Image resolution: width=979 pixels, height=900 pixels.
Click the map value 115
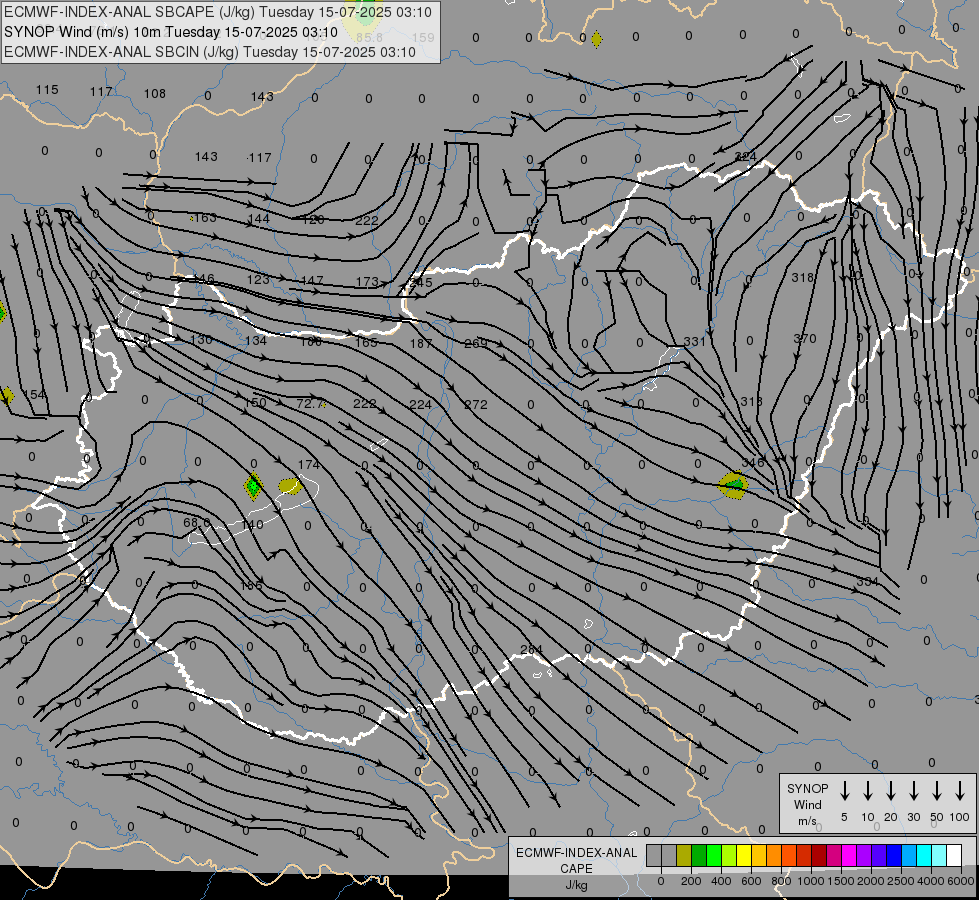[x=47, y=90]
